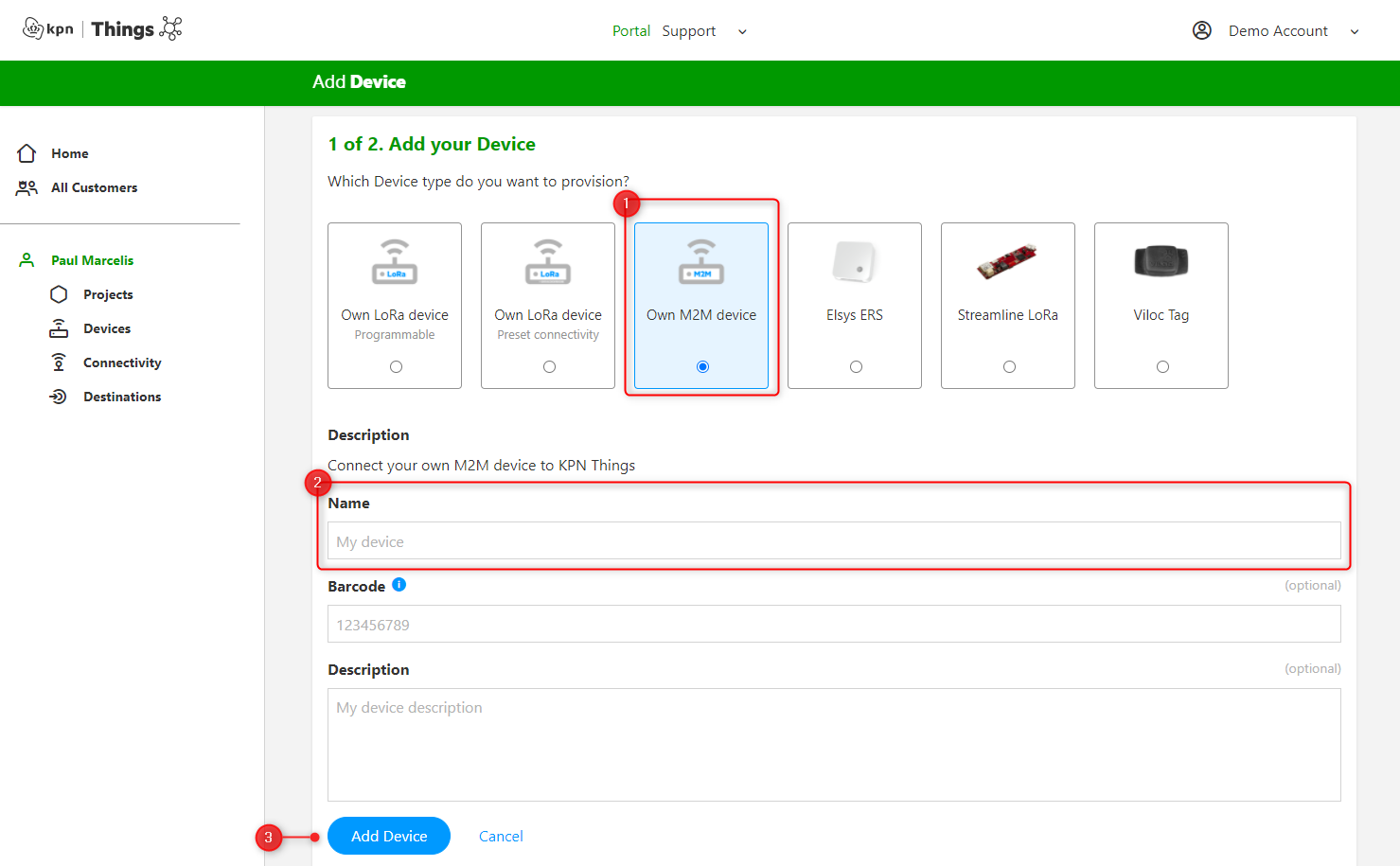The image size is (1400, 866).
Task: Select the Own M2M device radio button
Action: coord(702,367)
